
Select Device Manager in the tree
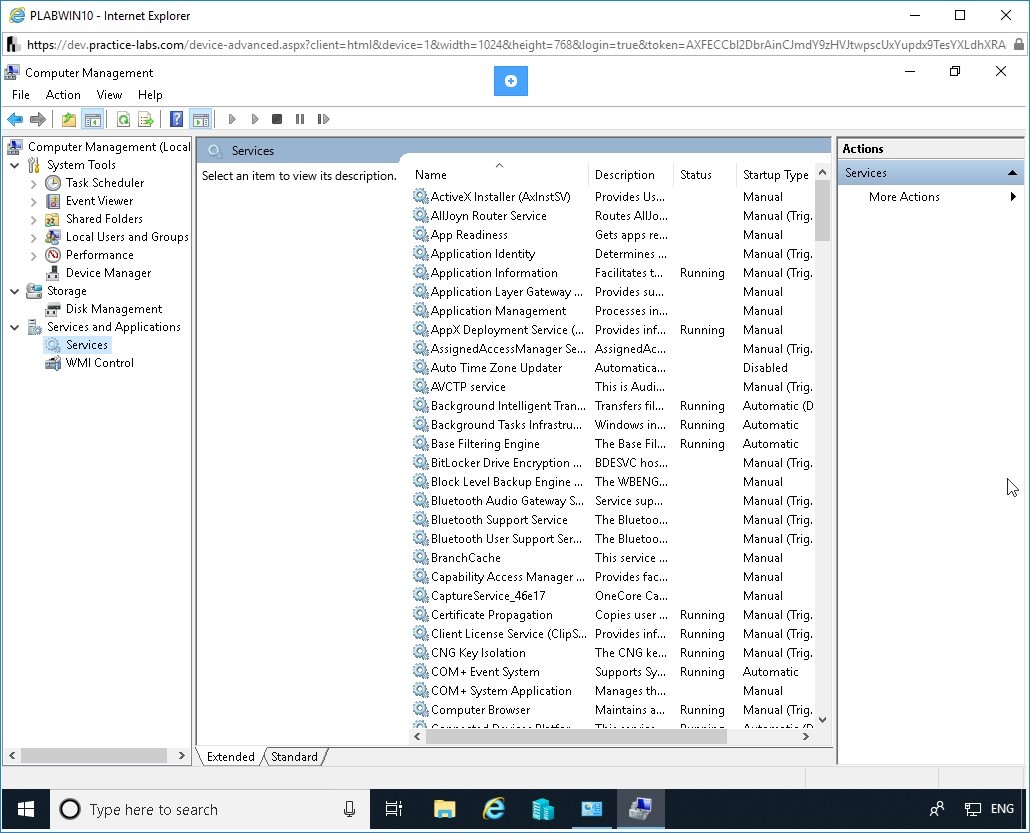click(x=108, y=273)
